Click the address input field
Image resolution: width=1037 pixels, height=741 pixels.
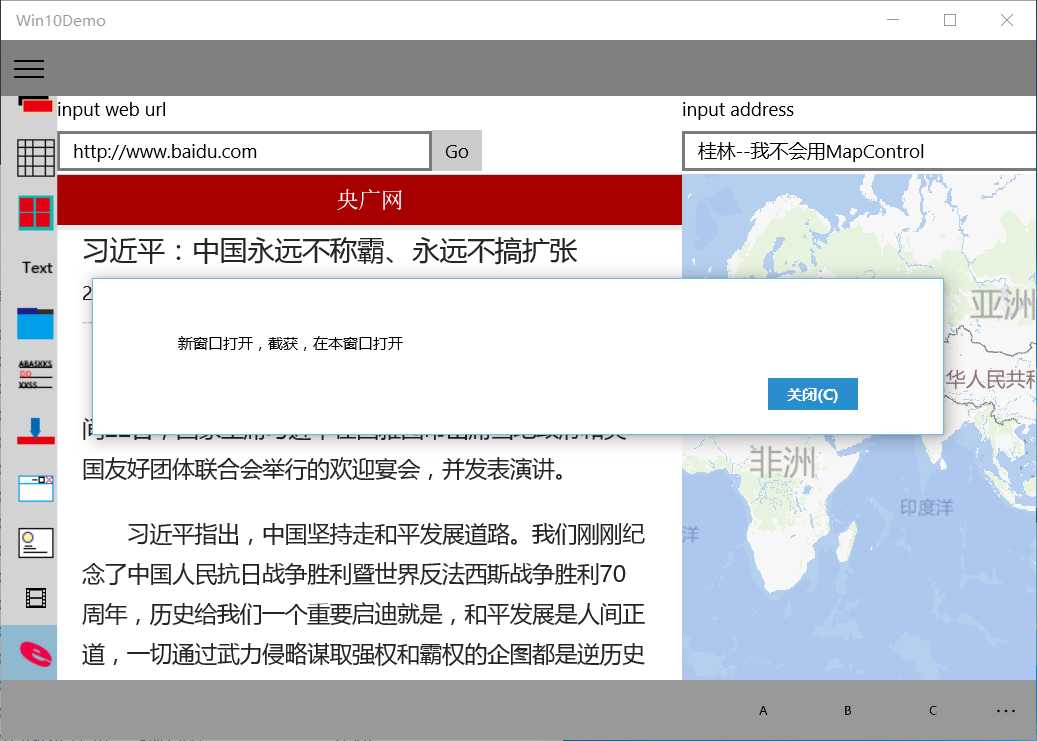(x=859, y=152)
